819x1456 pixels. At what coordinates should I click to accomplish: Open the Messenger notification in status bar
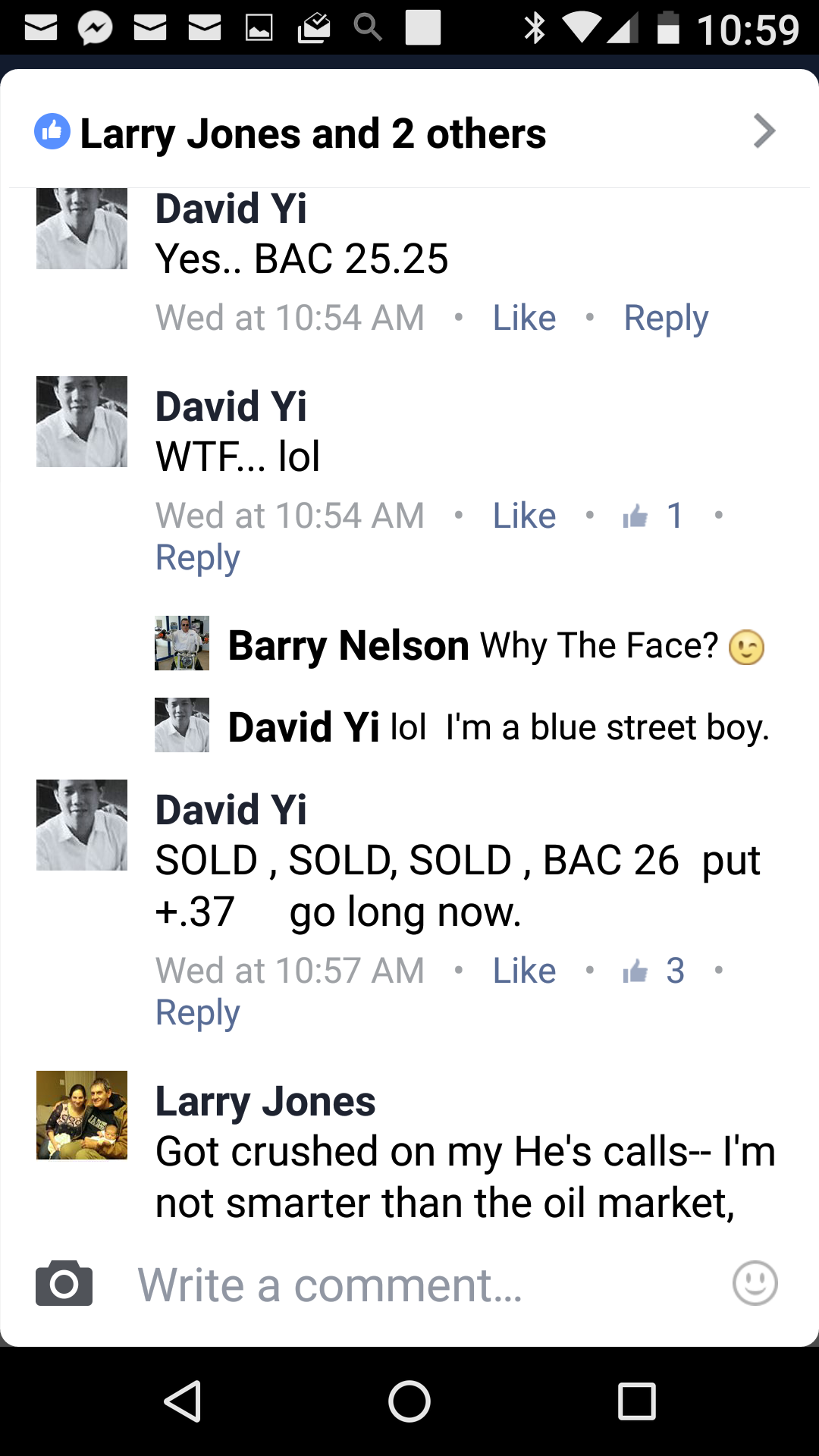click(x=96, y=29)
